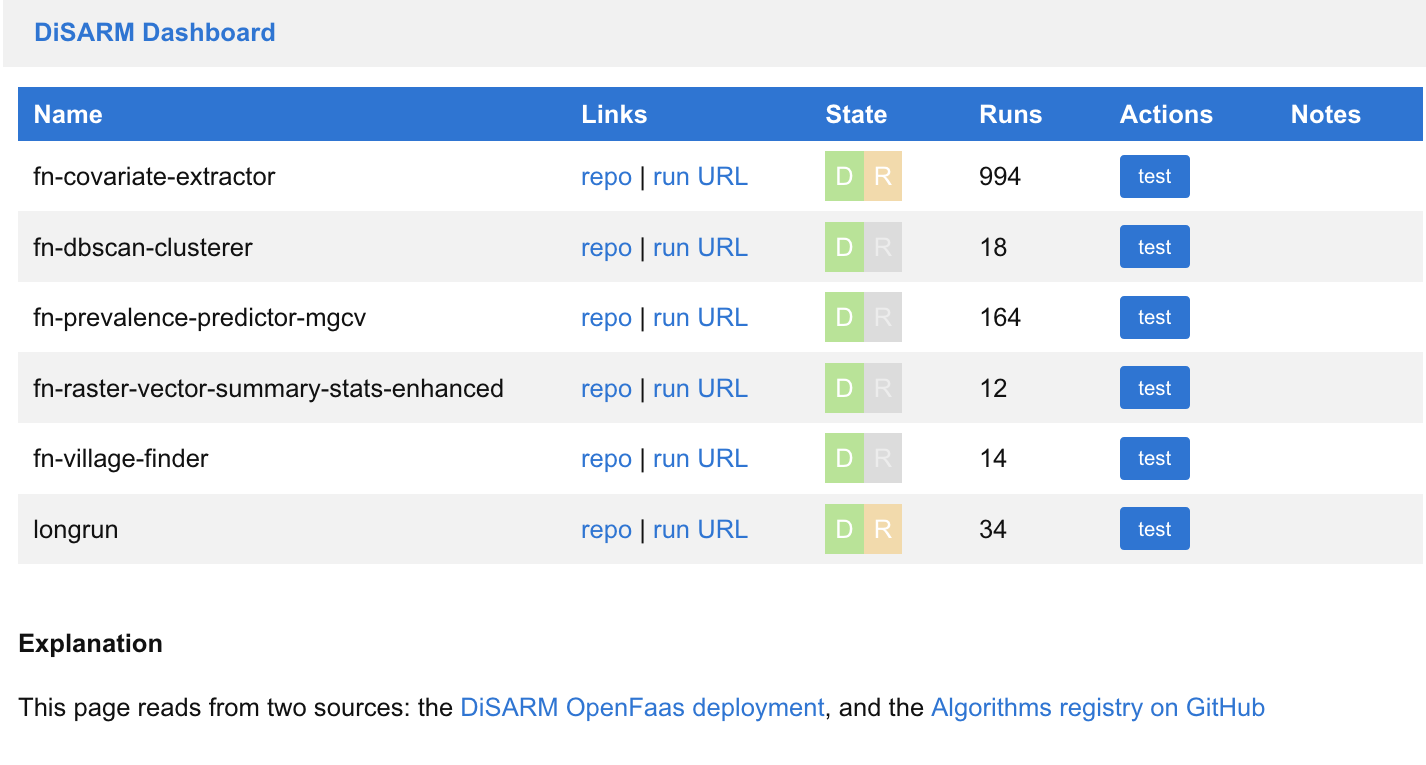
Task: Open run URL for fn-dbscan-clusterer
Action: point(700,247)
